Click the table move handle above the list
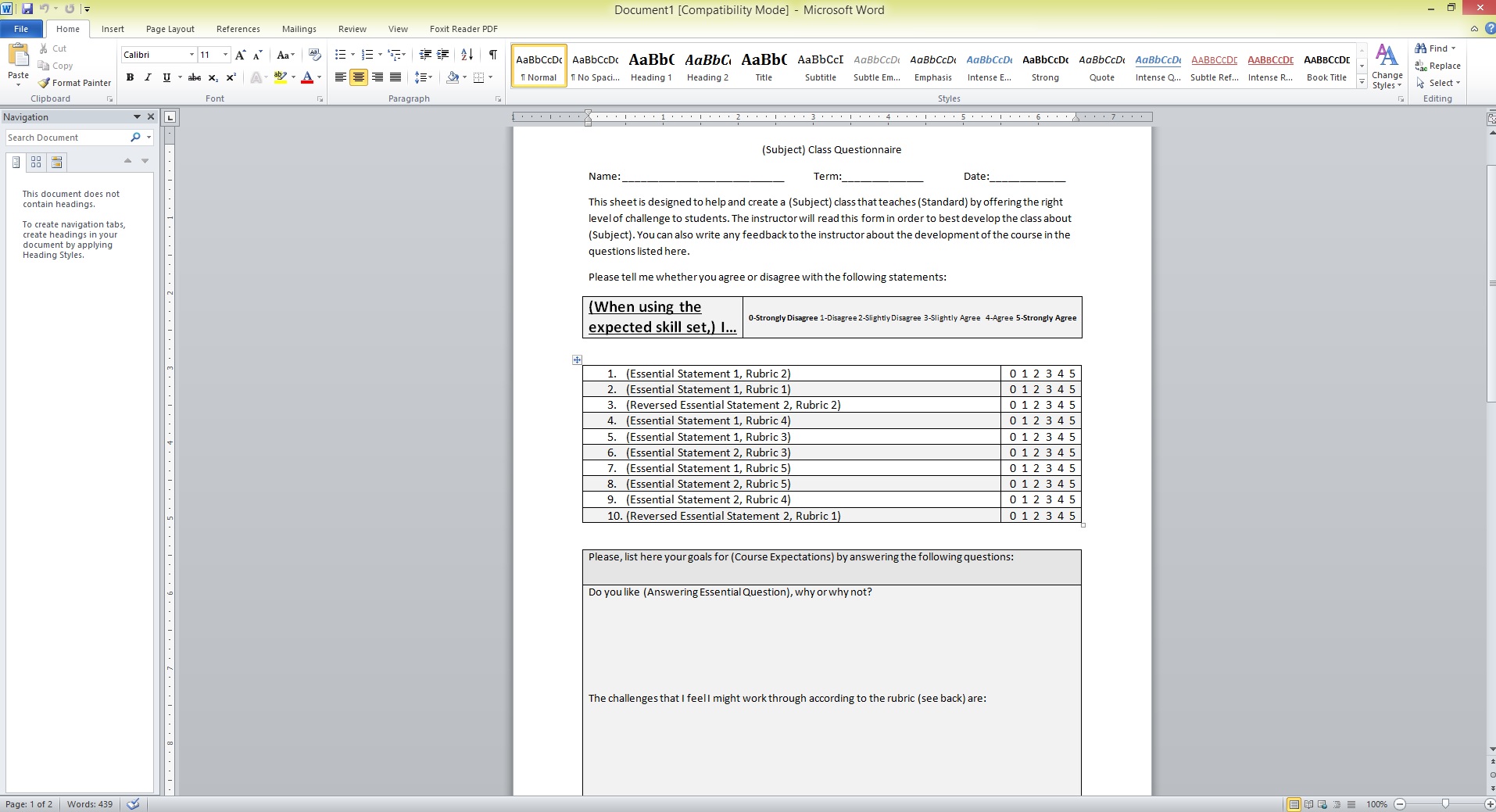Image resolution: width=1496 pixels, height=812 pixels. tap(577, 359)
